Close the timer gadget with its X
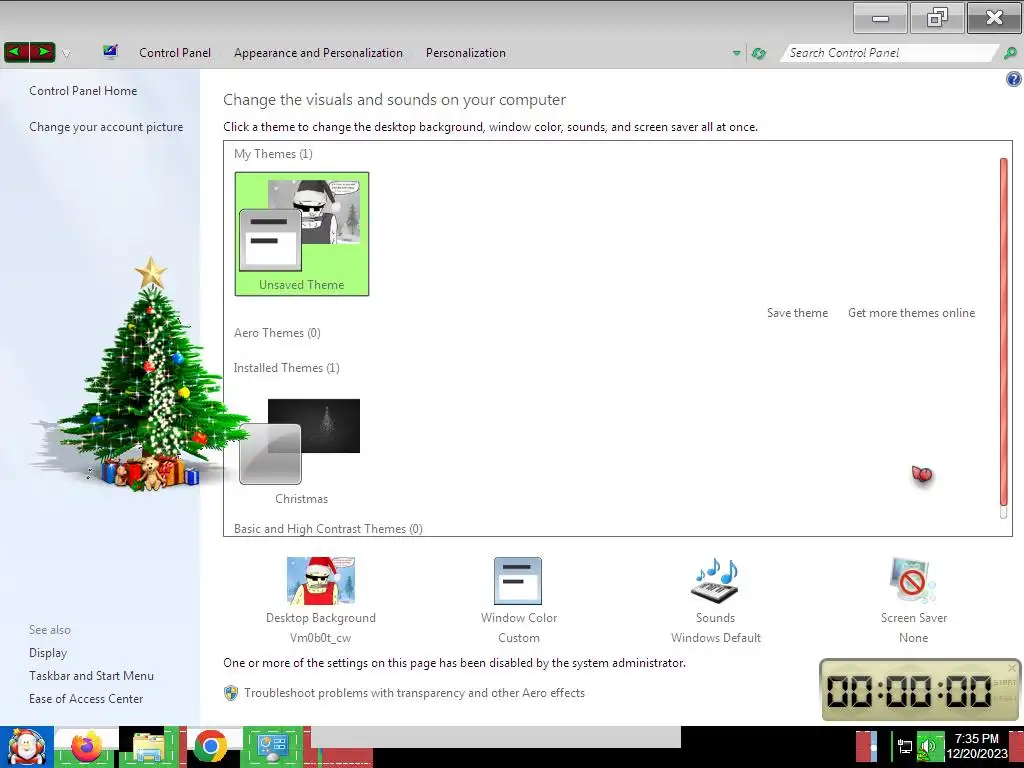 (x=1012, y=667)
